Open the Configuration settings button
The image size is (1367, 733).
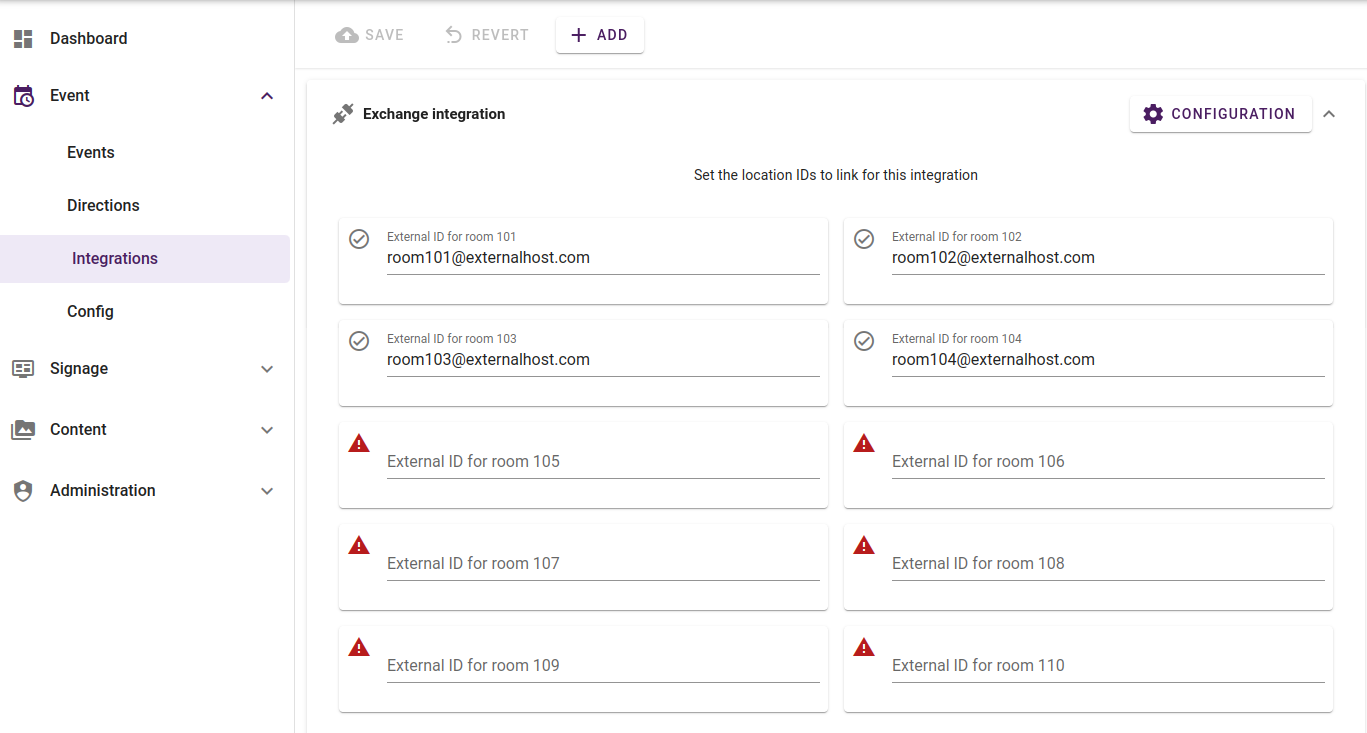pos(1220,114)
